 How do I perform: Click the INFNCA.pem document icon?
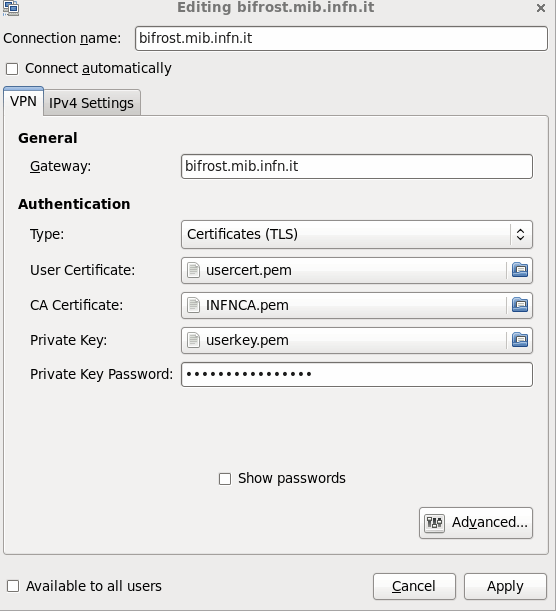(x=193, y=305)
